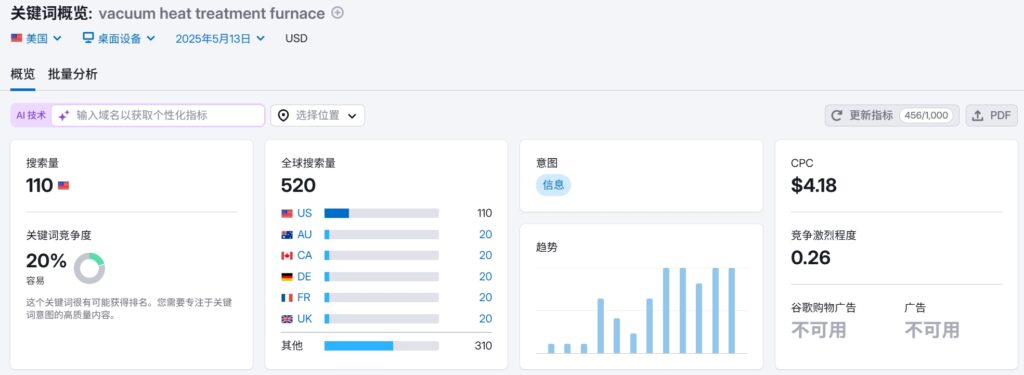The width and height of the screenshot is (1024, 375).
Task: Click the AU volume progress bar
Action: coord(381,235)
